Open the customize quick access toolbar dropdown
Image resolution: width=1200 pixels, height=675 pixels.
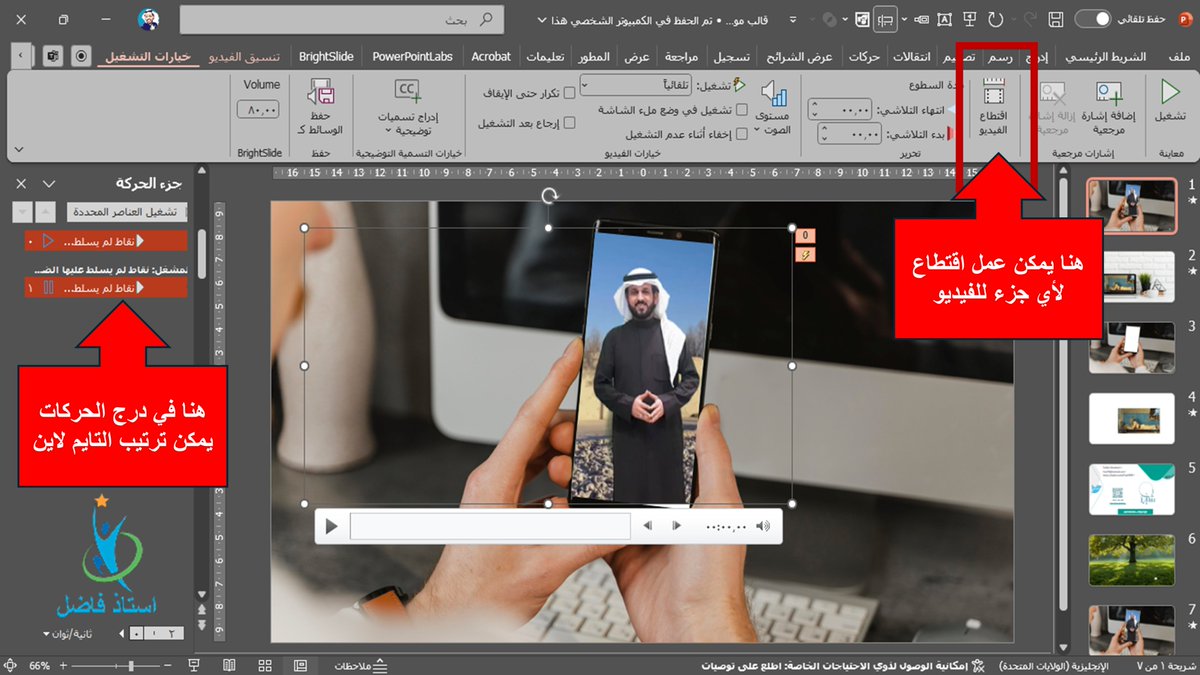tap(793, 19)
